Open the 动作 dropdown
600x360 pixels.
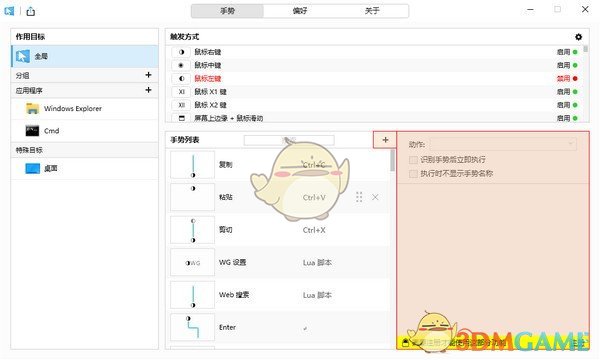pos(503,144)
